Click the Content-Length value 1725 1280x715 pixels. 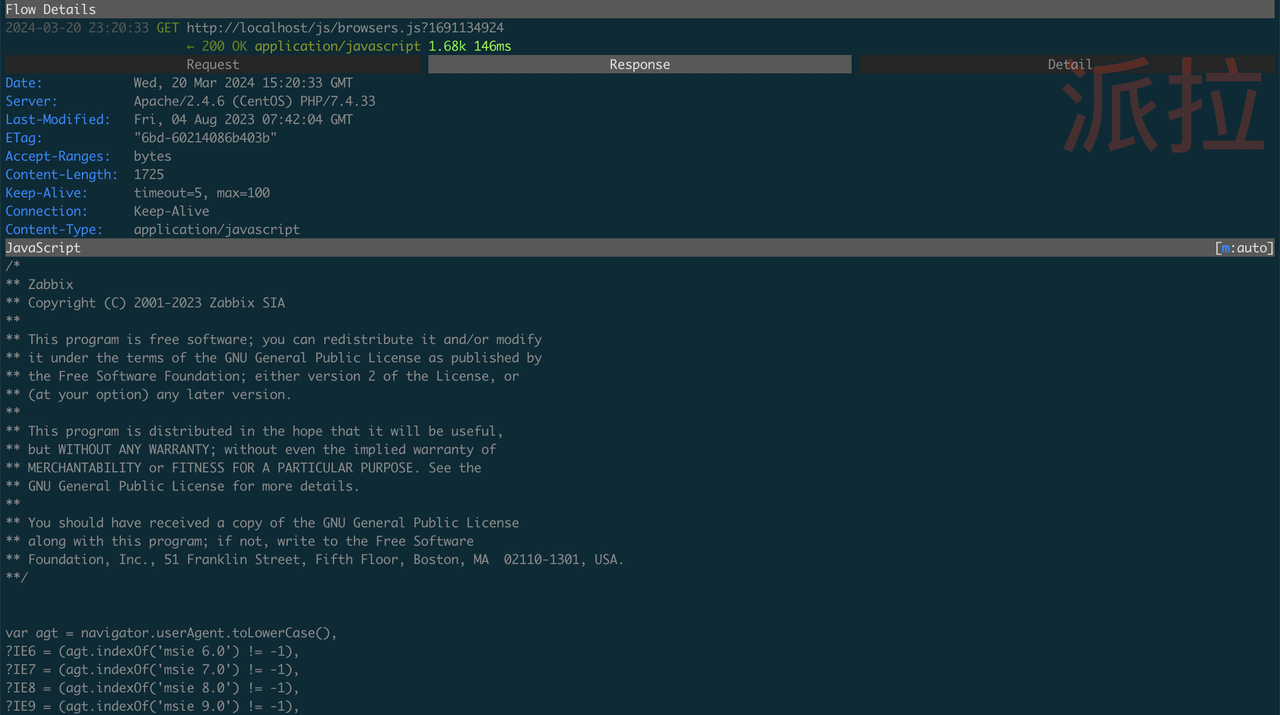pos(149,174)
